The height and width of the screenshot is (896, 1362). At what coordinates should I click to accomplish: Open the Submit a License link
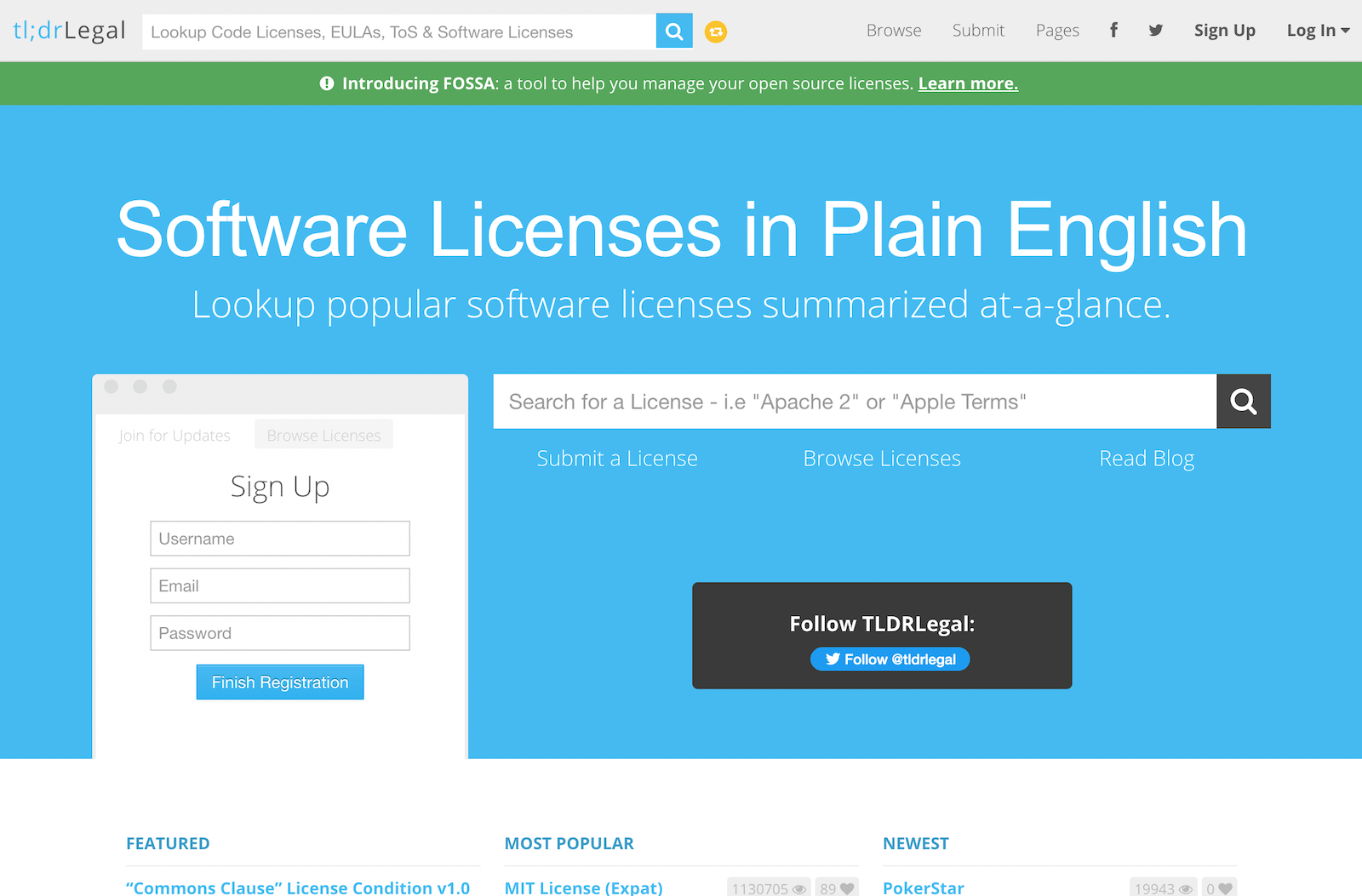coord(617,459)
